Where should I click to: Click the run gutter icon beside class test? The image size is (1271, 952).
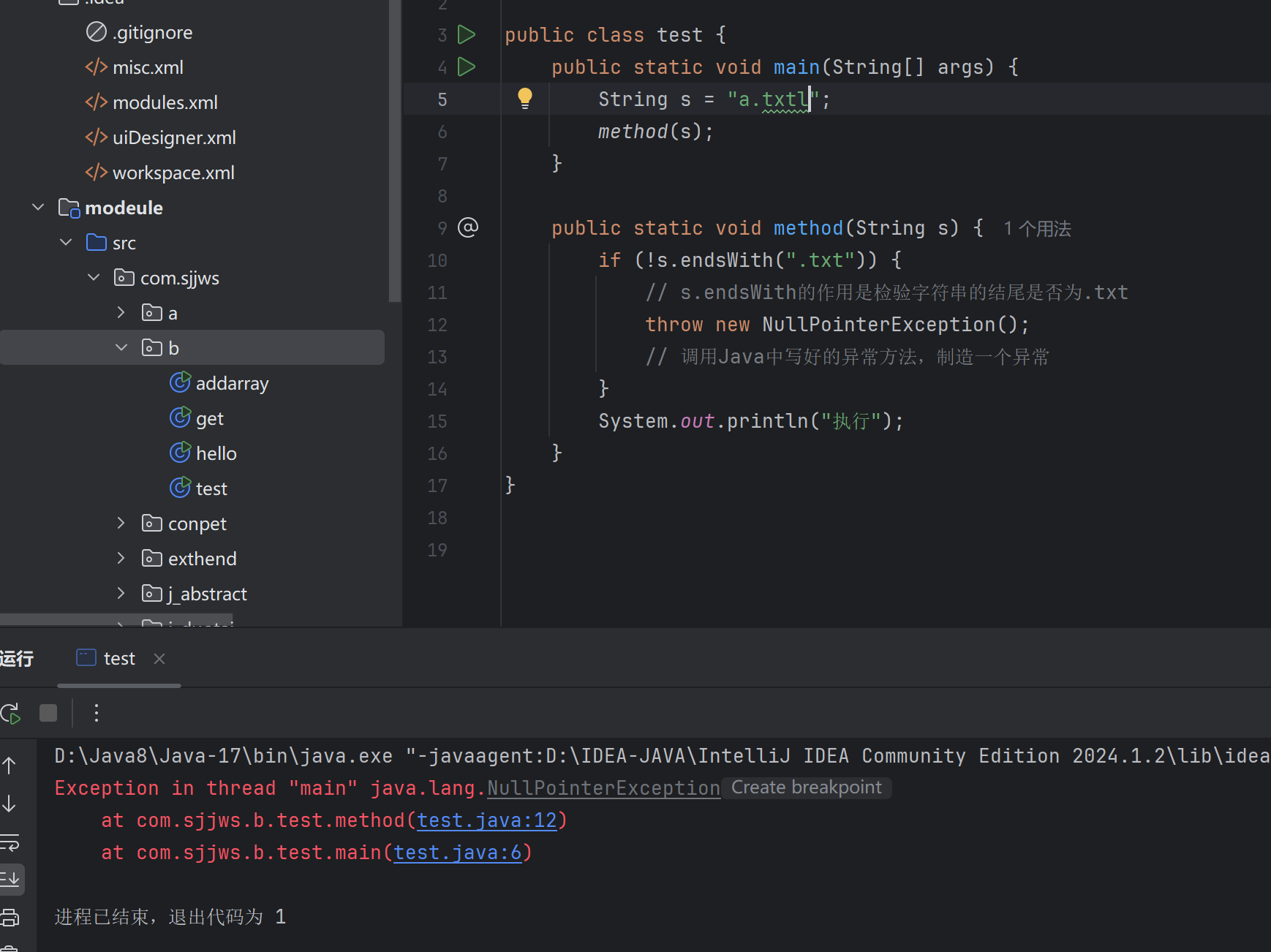[466, 34]
